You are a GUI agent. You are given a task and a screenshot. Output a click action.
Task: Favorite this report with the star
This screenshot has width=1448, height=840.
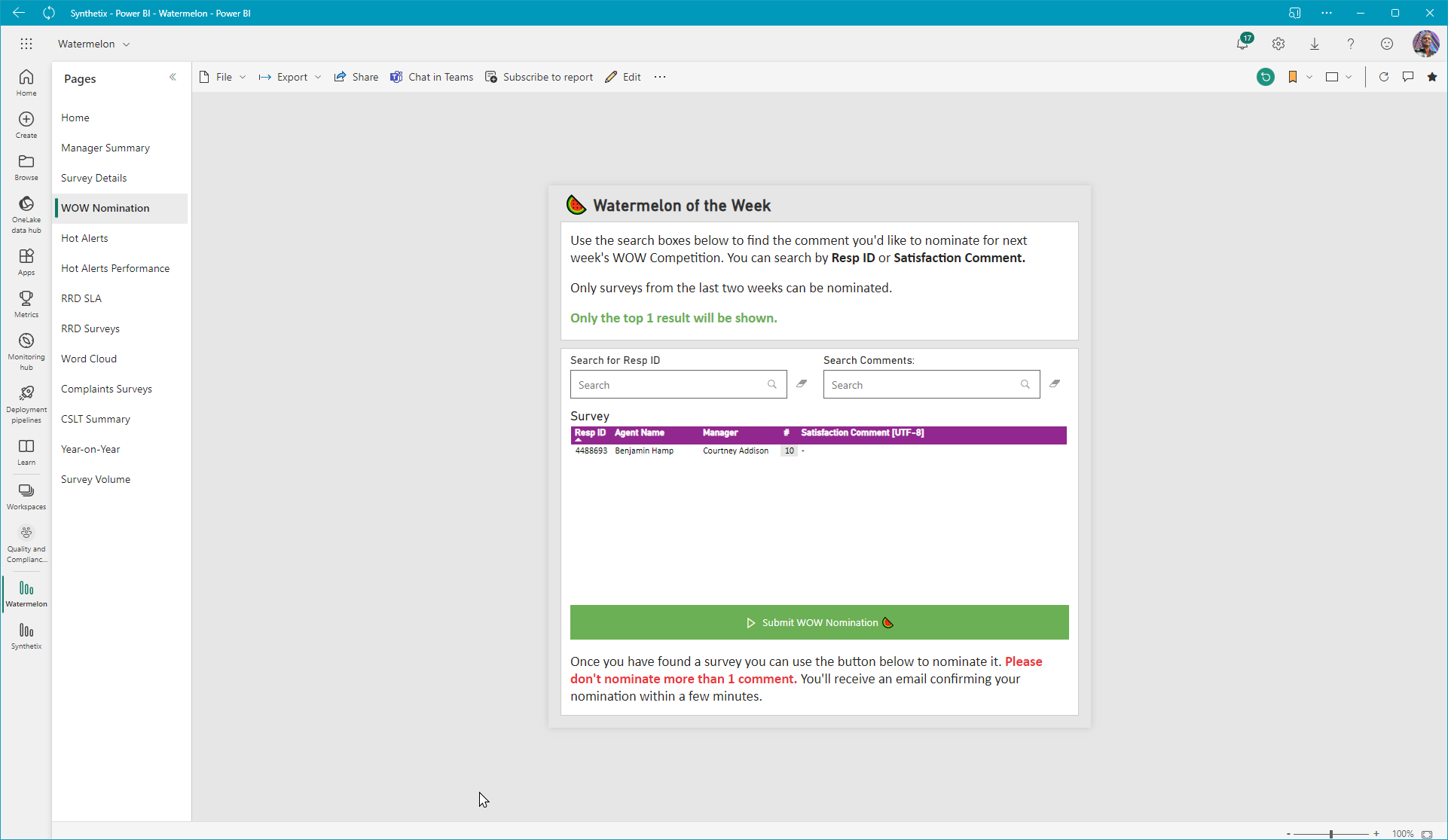[x=1432, y=77]
